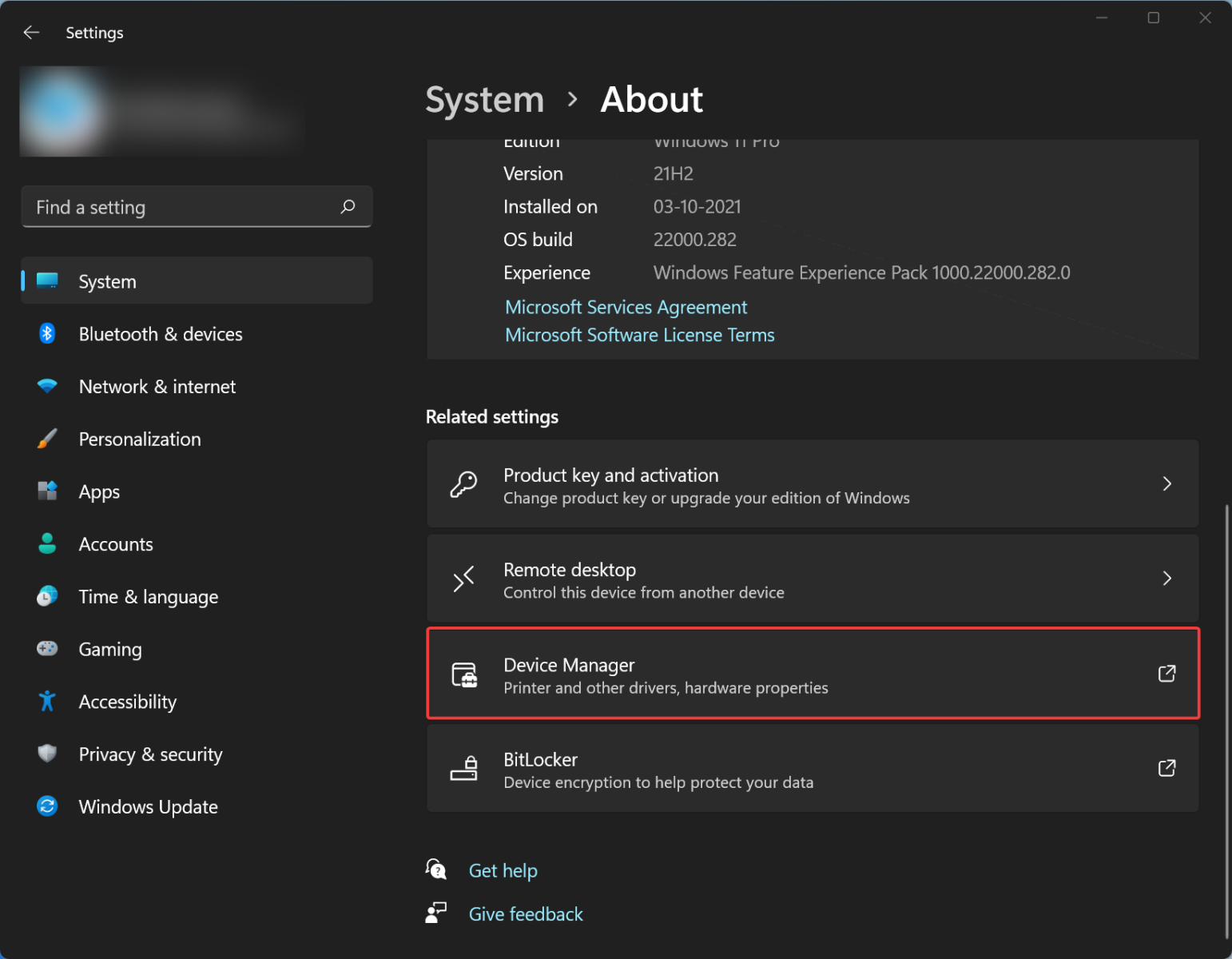Open Accessibility settings icon

coord(47,702)
